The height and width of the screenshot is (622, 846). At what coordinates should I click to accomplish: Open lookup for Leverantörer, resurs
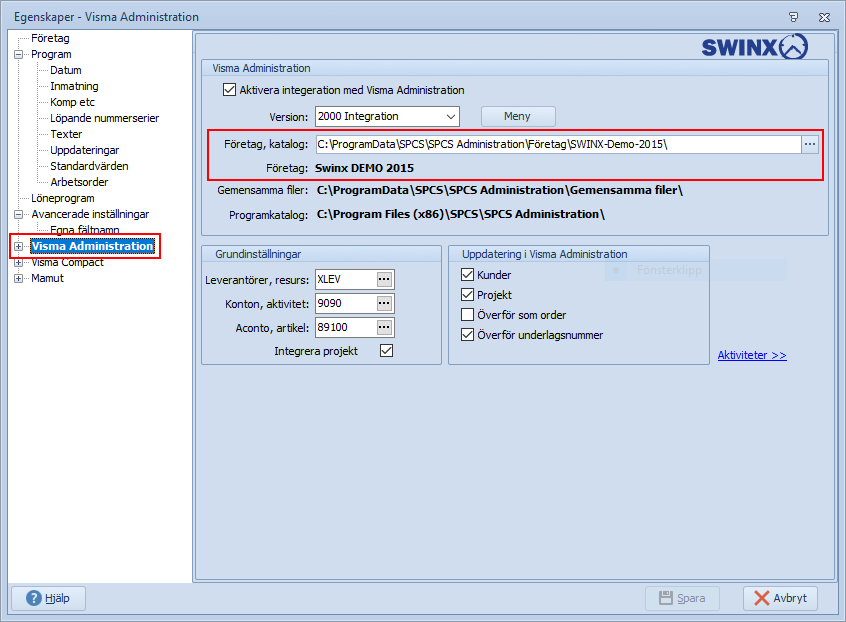pyautogui.click(x=384, y=279)
